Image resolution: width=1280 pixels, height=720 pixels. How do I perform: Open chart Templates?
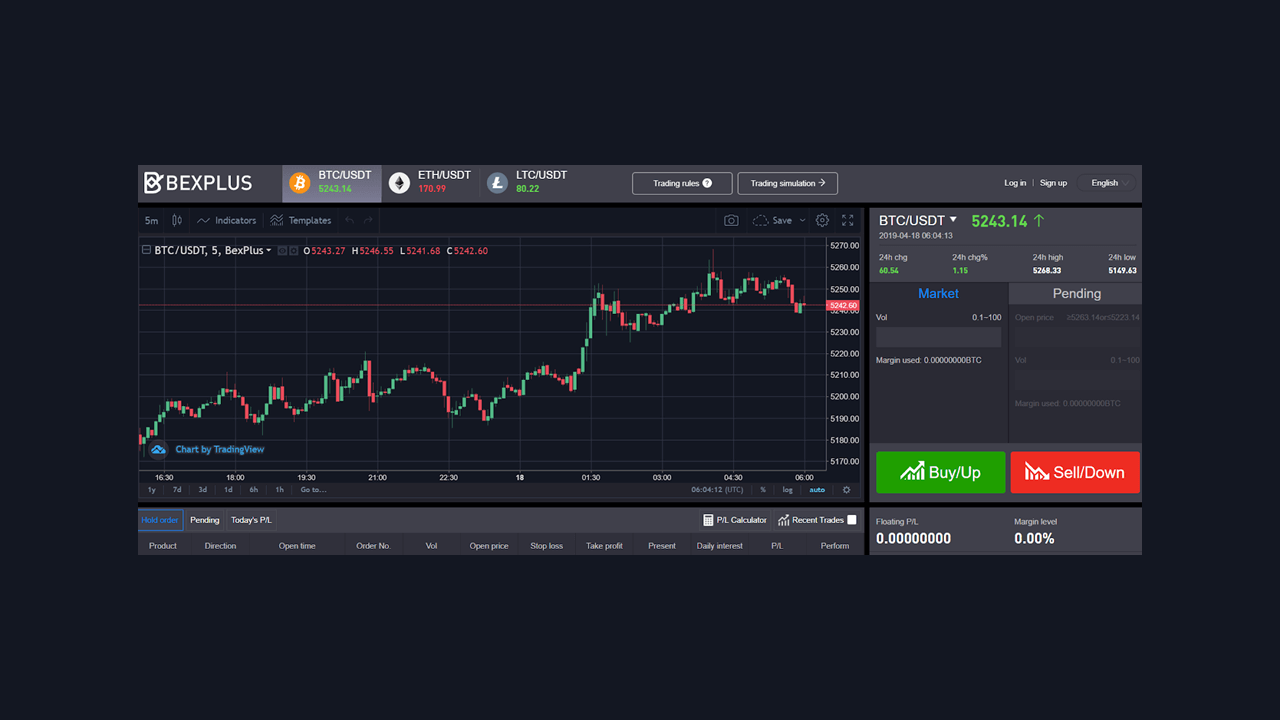coord(301,220)
